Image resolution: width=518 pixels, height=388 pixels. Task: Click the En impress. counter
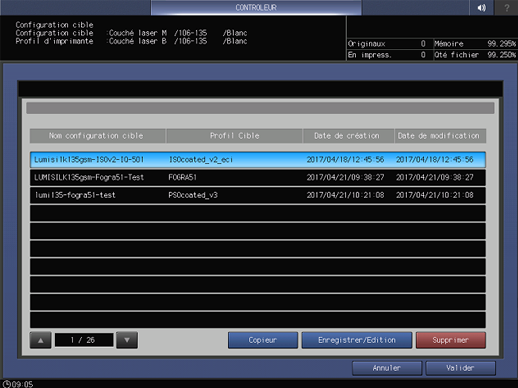pos(389,55)
